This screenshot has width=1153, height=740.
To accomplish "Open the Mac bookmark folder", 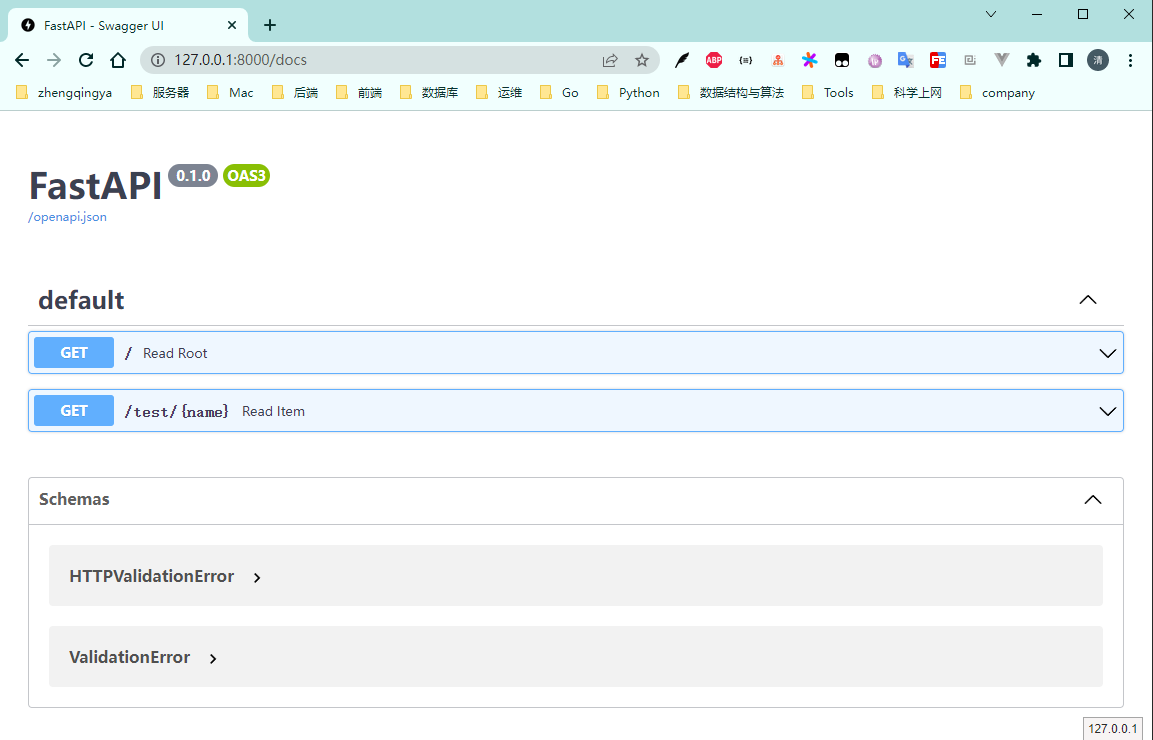I will pos(230,93).
